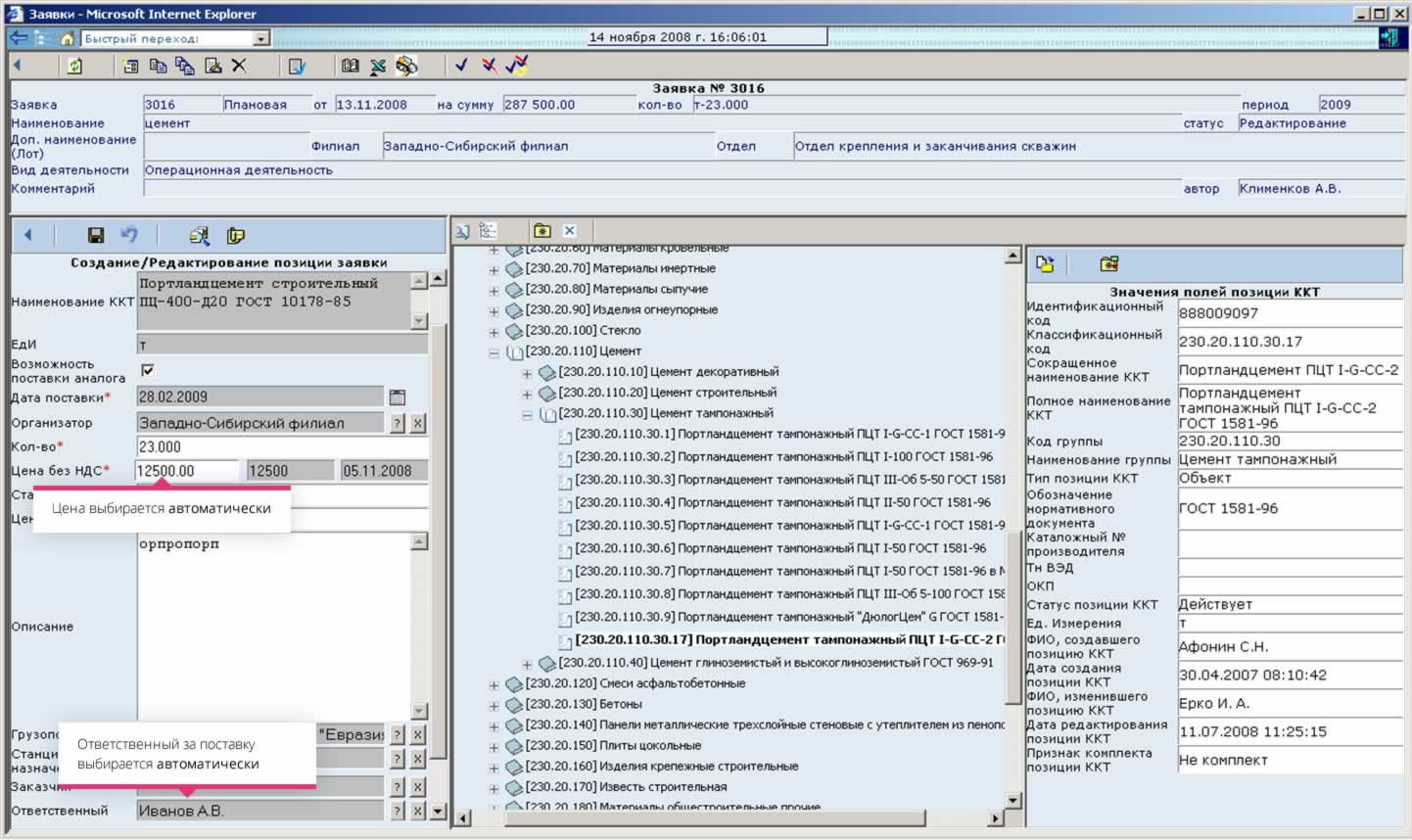Click the open book icon in the main toolbar
The width and height of the screenshot is (1412, 840).
point(351,66)
